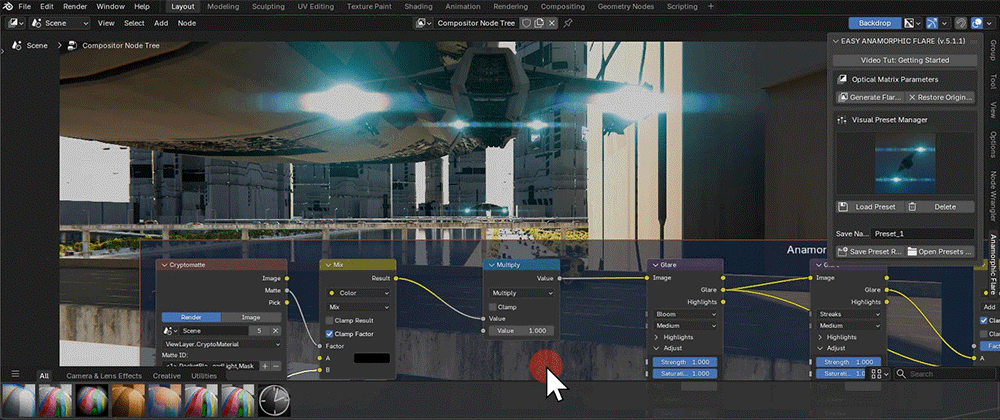Viewport: 1000px width, 420px height.
Task: Enable Clamp Result checkbox in Mix node
Action: point(330,321)
